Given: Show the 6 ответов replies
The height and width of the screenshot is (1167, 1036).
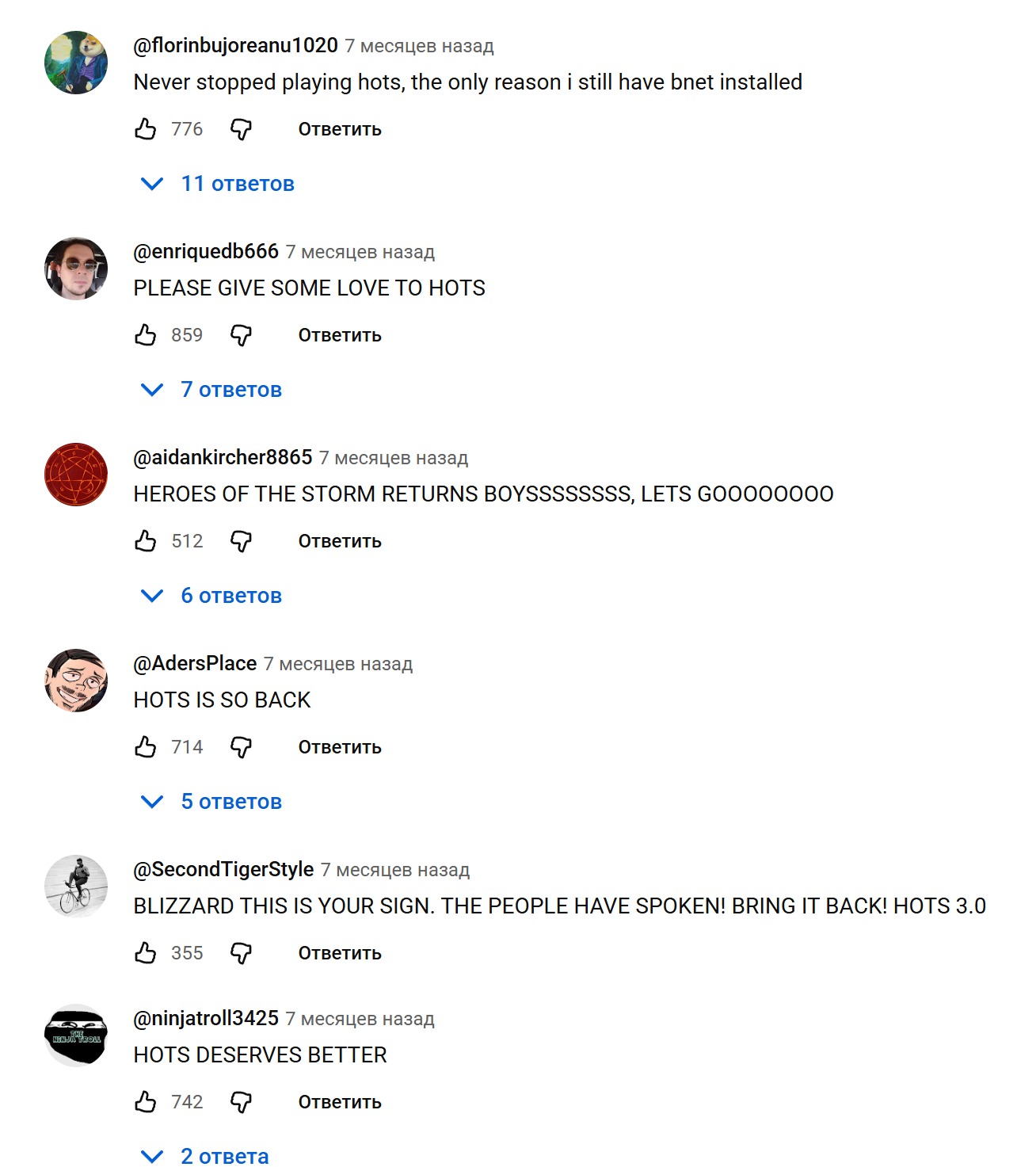Looking at the screenshot, I should 211,596.
